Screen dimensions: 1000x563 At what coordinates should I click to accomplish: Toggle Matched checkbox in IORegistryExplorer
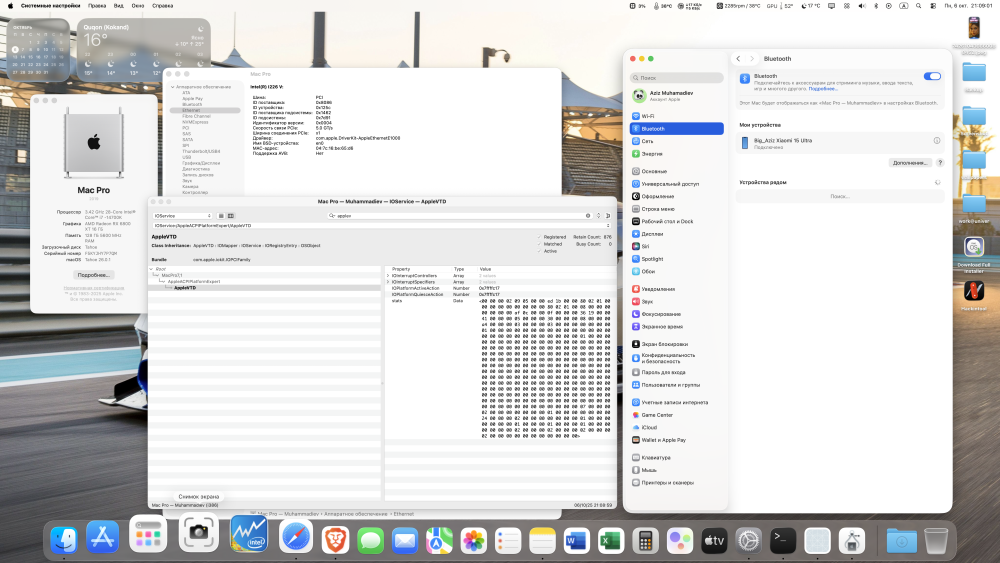point(539,244)
